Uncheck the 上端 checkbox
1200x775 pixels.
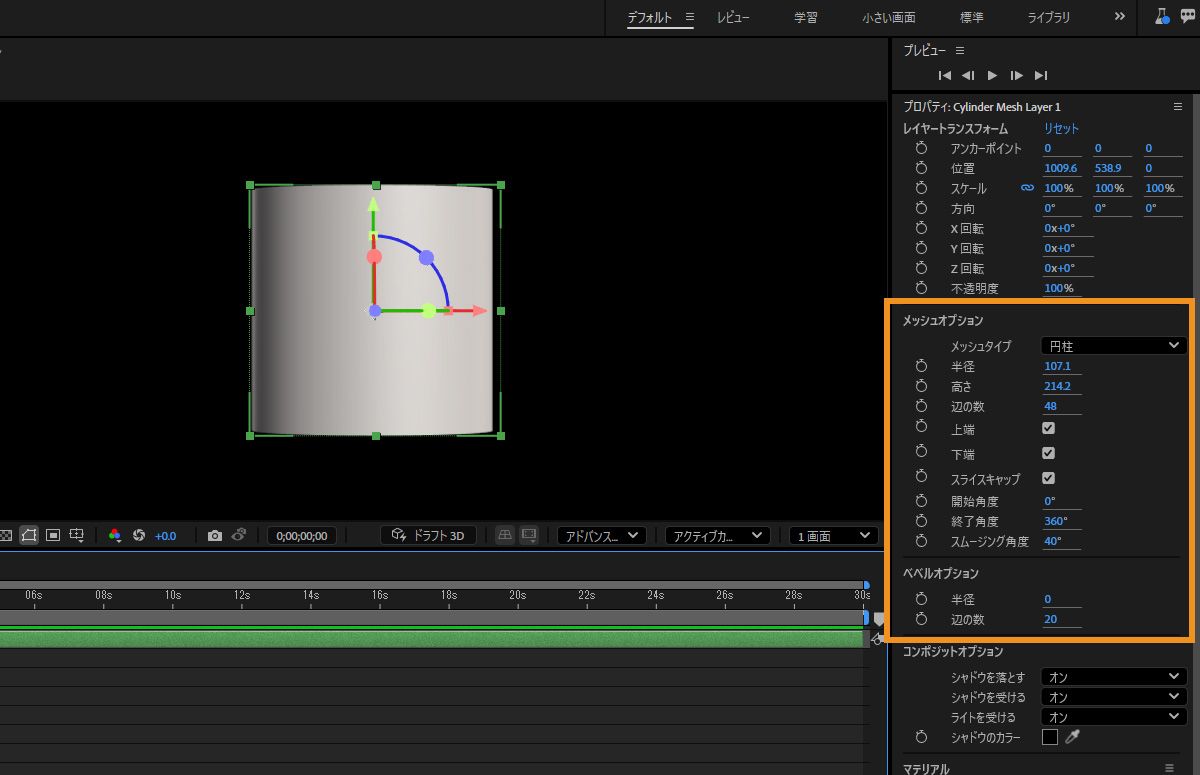[1048, 428]
